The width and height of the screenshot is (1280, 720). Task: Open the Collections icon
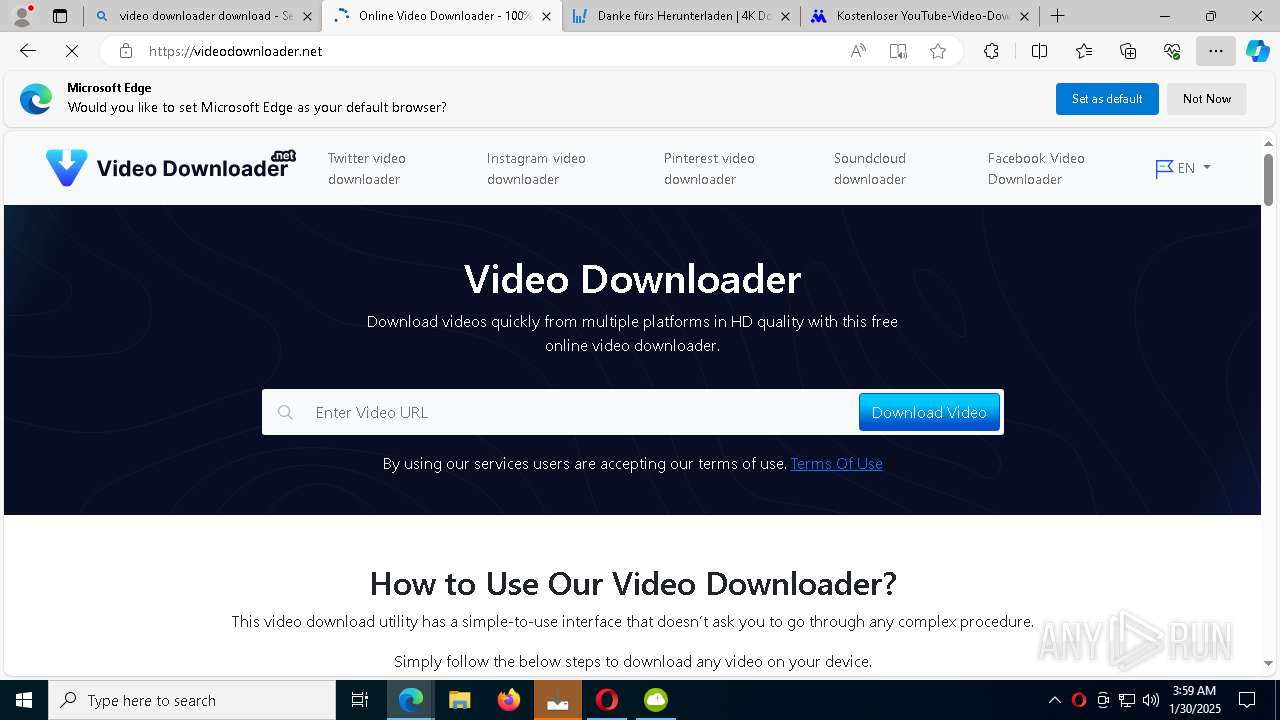click(1128, 51)
